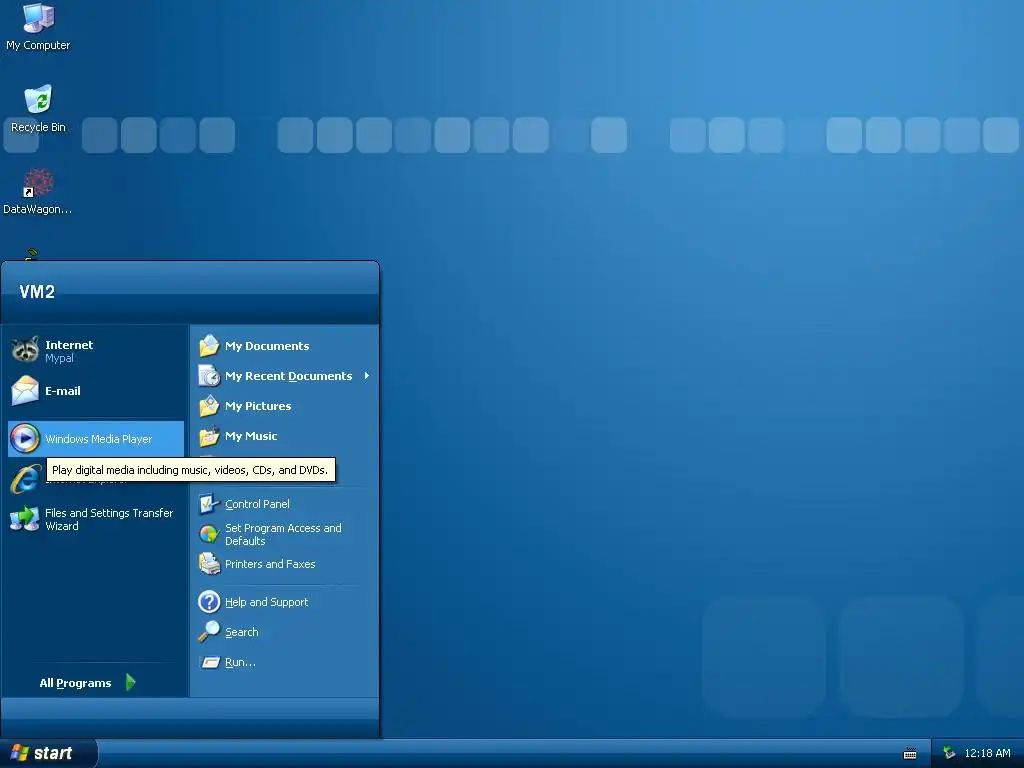Screen dimensions: 1024x768
Task: Click the My Documents folder icon
Action: [209, 345]
